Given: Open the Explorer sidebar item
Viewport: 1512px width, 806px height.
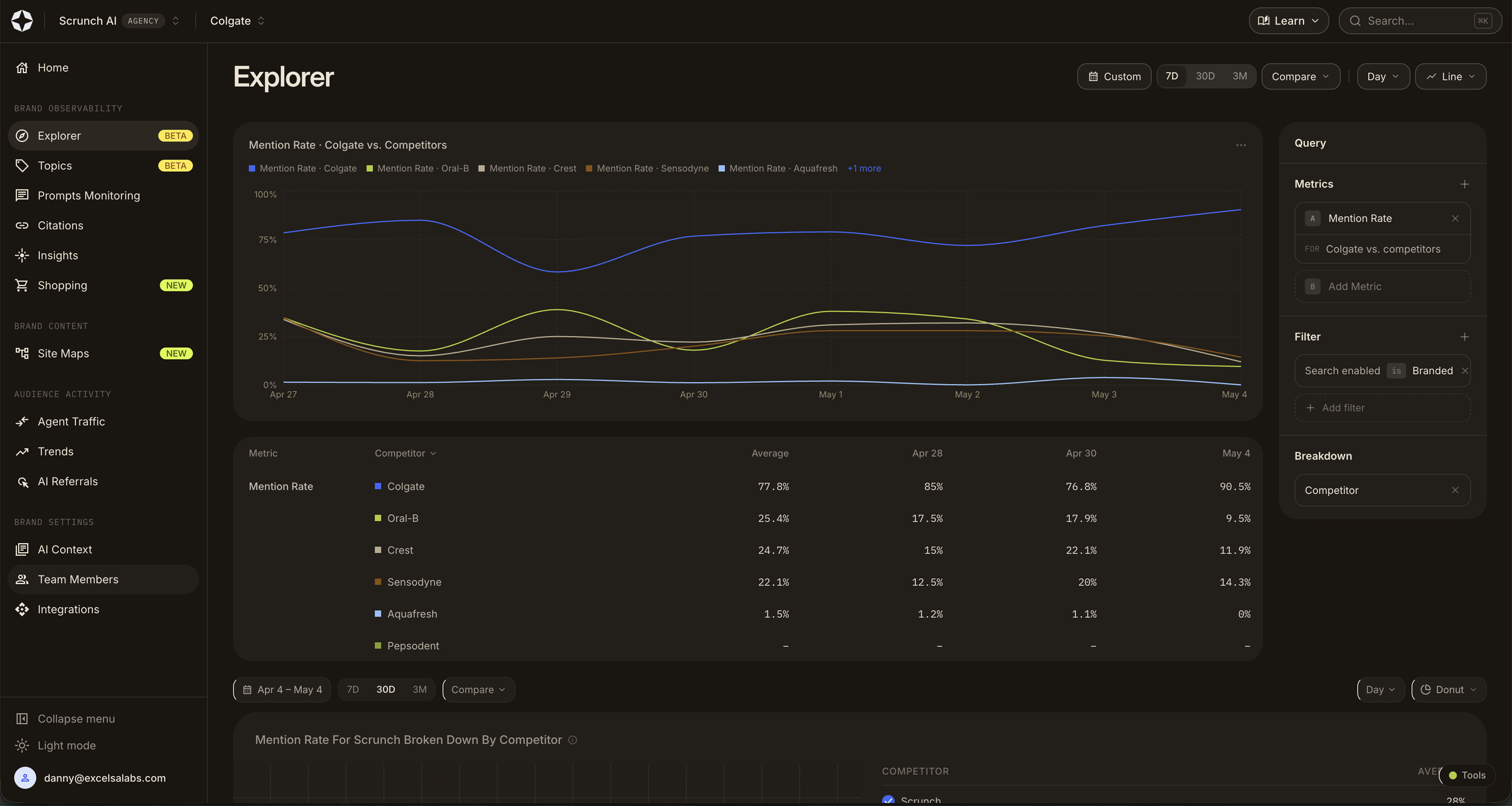Looking at the screenshot, I should point(103,136).
